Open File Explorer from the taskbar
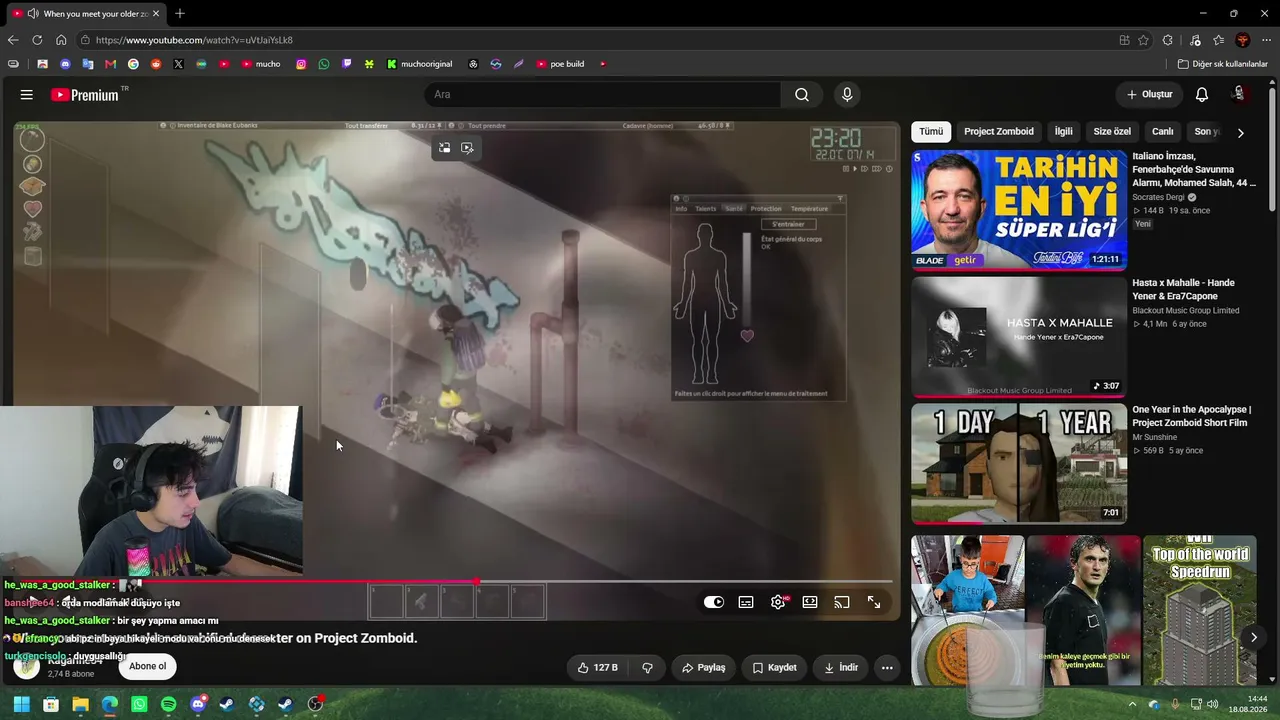This screenshot has width=1280, height=720. (x=80, y=704)
